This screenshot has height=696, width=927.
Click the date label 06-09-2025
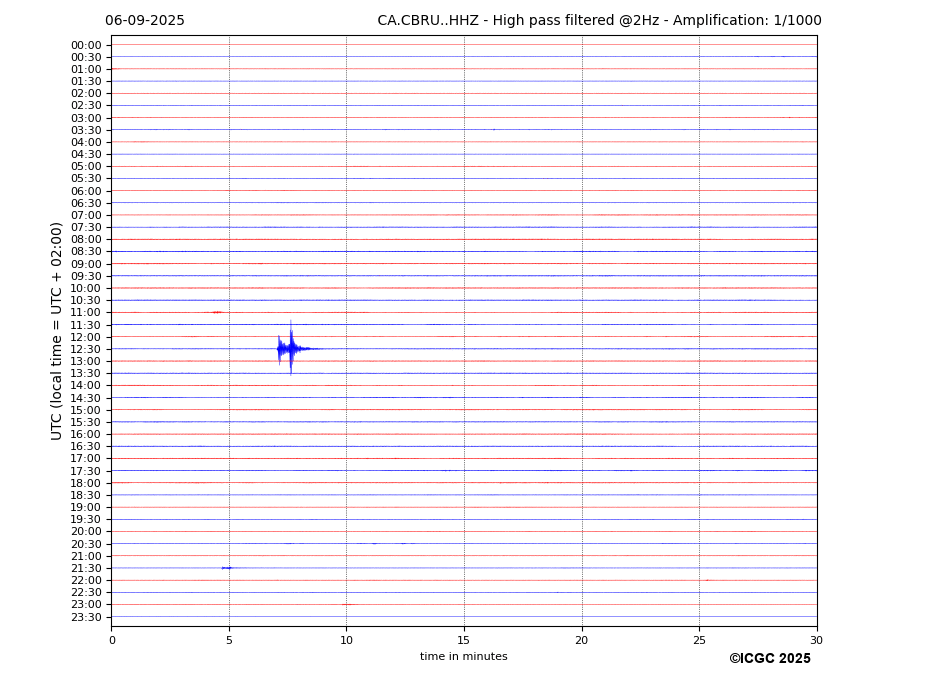pos(145,21)
